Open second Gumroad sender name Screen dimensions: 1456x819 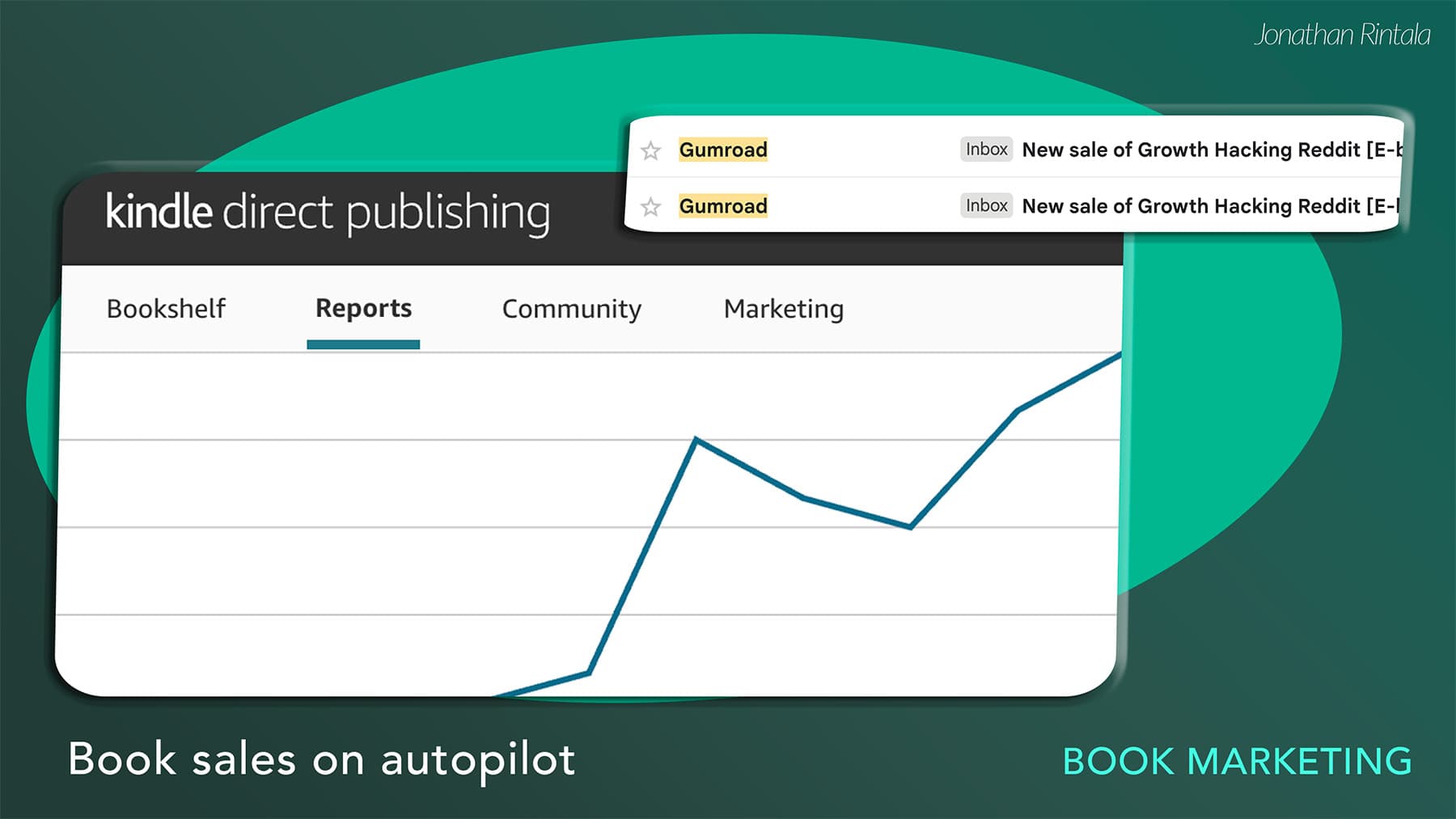point(723,206)
